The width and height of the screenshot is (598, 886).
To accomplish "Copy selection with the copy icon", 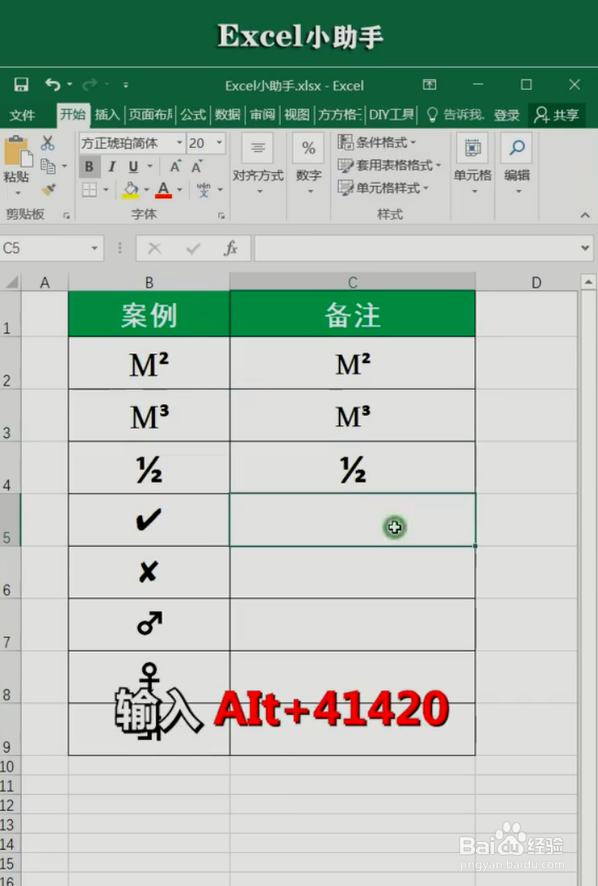I will (x=48, y=166).
